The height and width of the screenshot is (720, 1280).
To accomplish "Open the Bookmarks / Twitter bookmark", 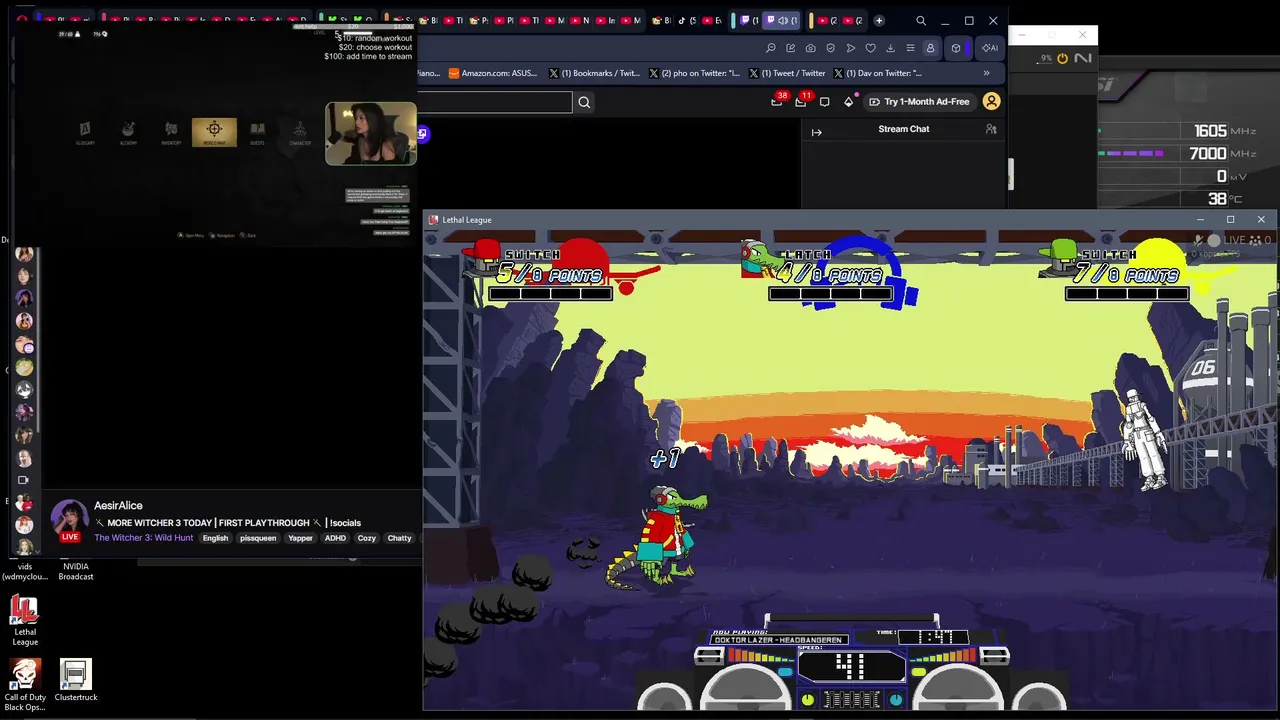I will point(594,73).
